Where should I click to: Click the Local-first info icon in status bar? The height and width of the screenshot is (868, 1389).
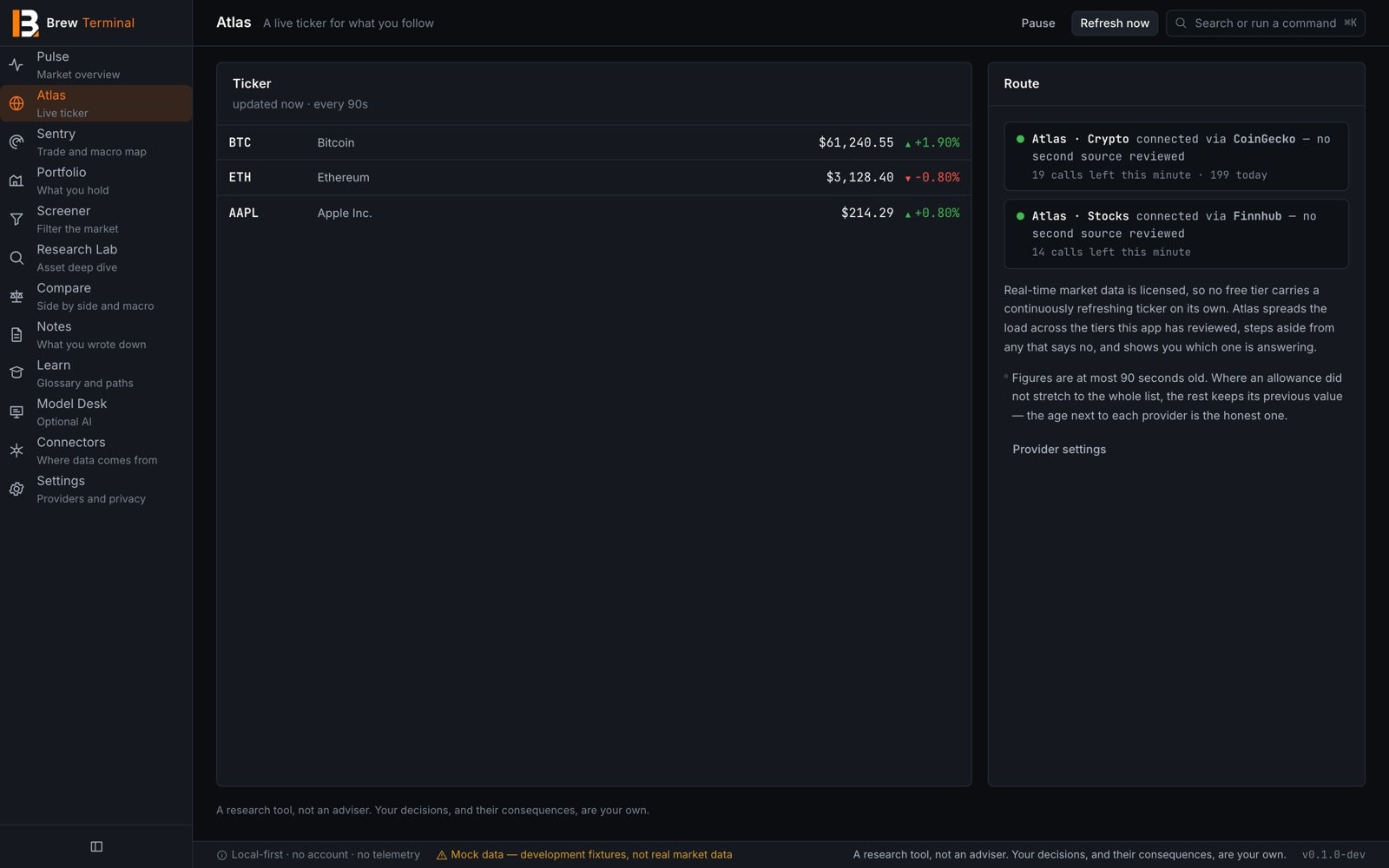[x=221, y=855]
